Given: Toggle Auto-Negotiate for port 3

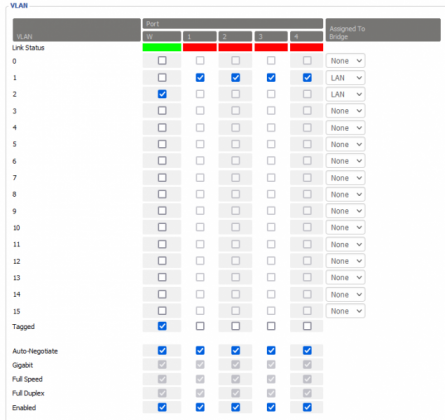Looking at the screenshot, I should (271, 350).
